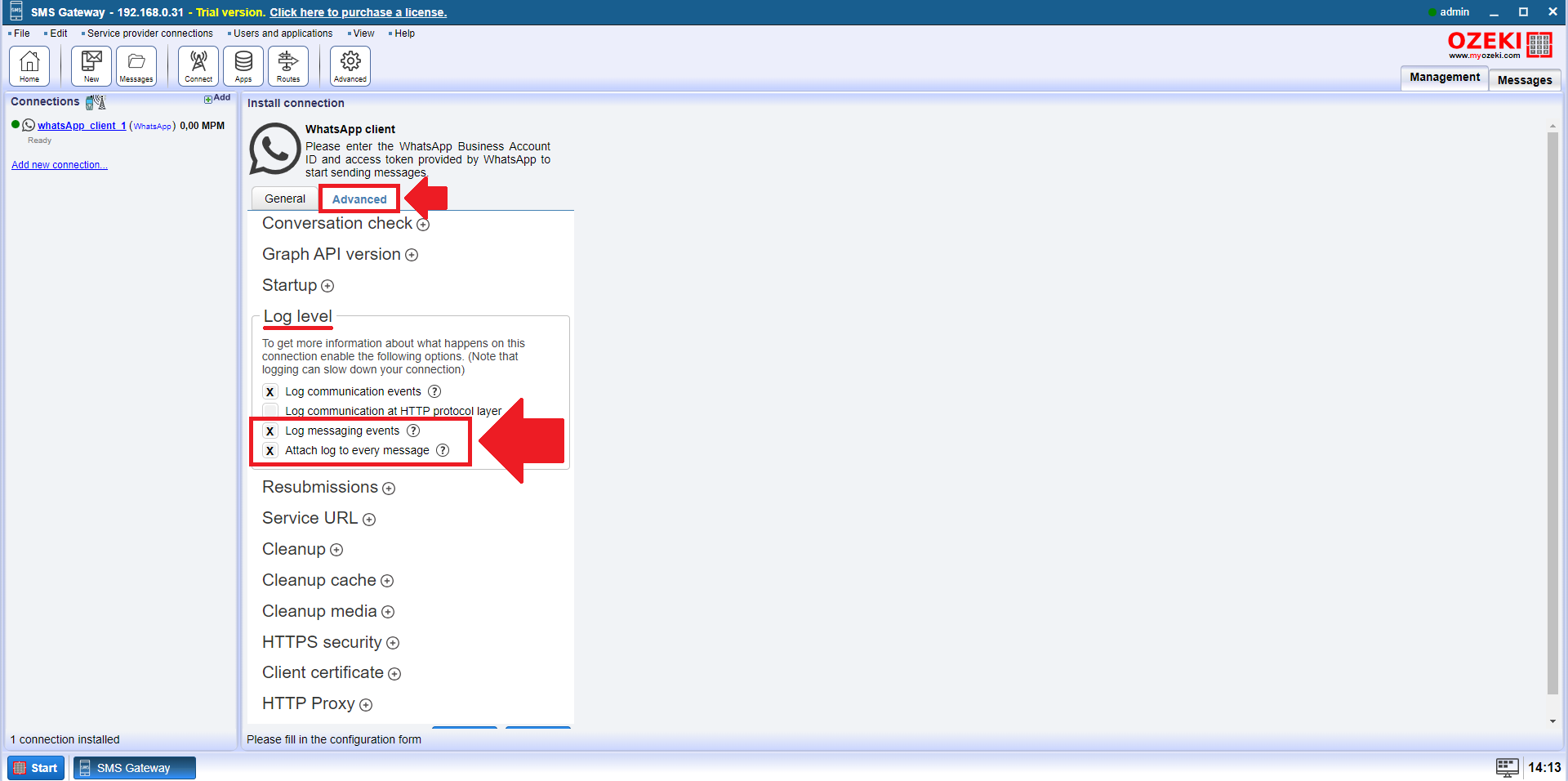Open the whatsApp_client_1 connection link

pos(82,125)
